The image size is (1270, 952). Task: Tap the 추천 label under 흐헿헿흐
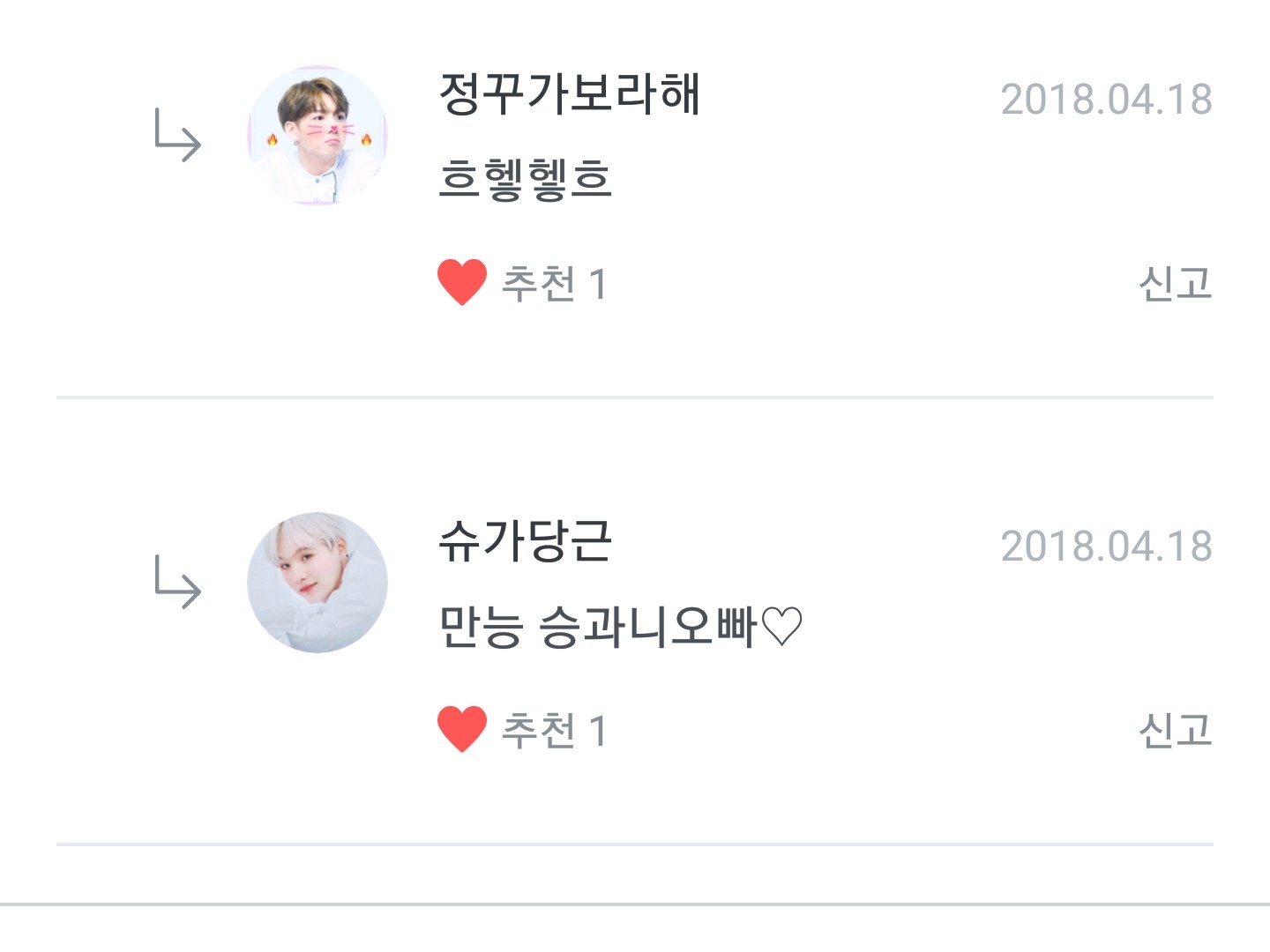tap(538, 284)
